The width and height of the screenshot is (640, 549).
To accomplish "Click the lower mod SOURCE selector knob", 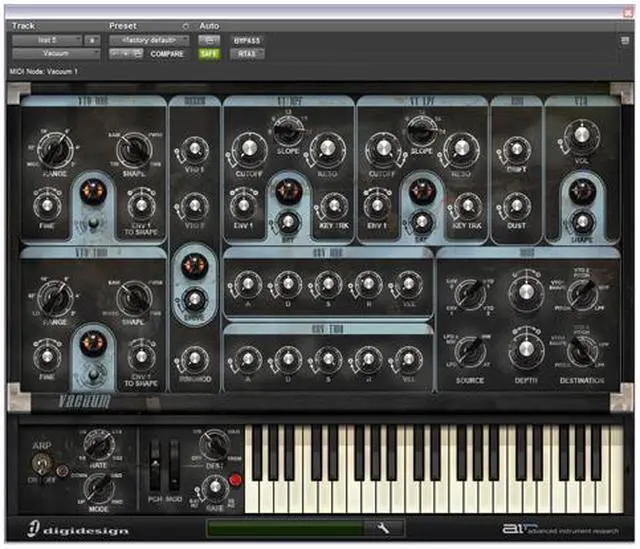I will tap(470, 351).
